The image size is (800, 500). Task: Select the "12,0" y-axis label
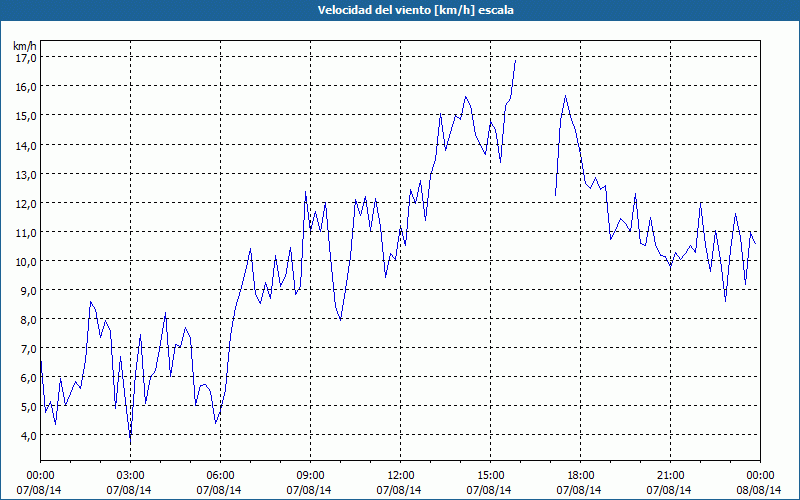tap(26, 204)
